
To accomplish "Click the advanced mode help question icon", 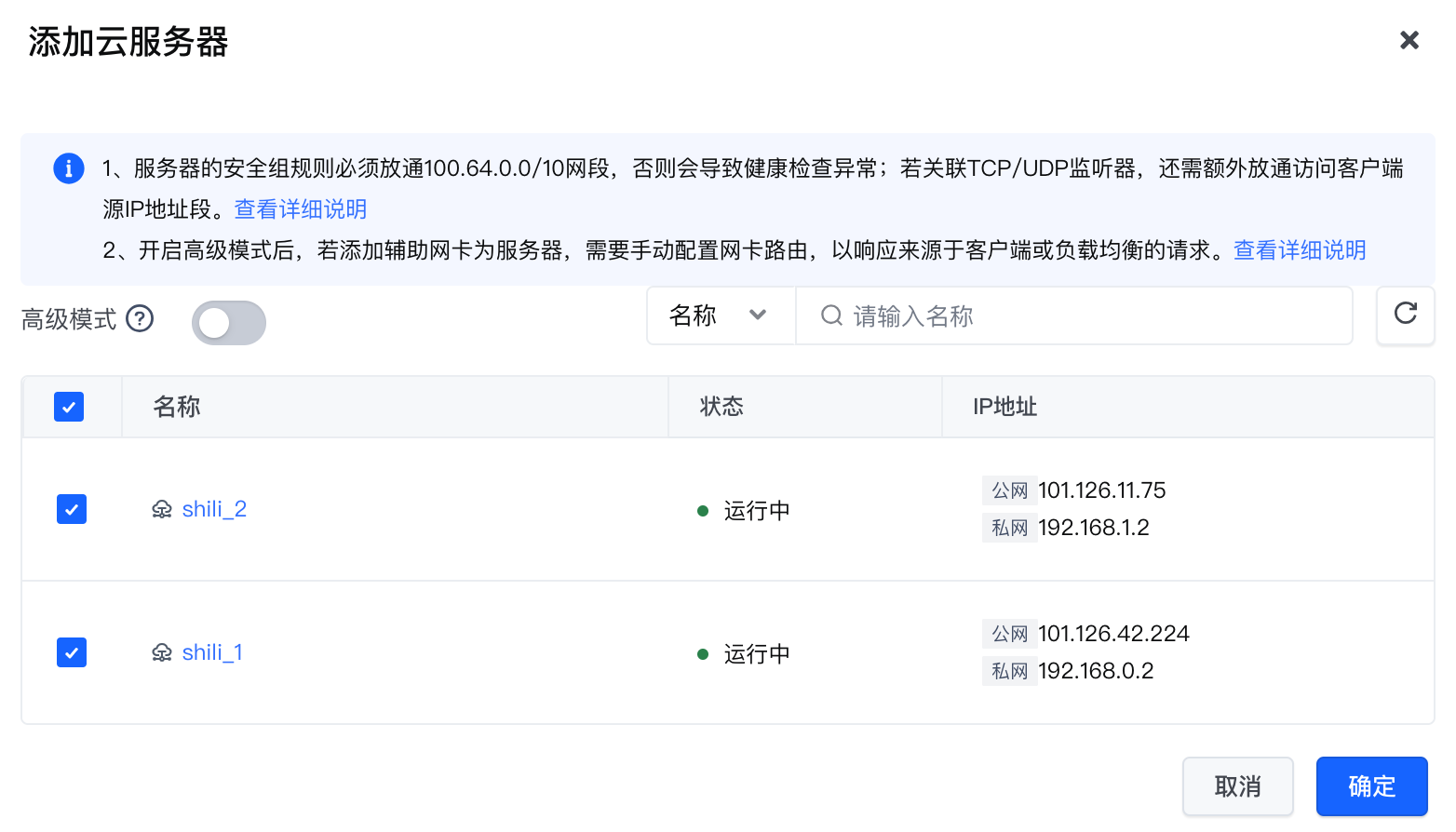I will tap(140, 318).
